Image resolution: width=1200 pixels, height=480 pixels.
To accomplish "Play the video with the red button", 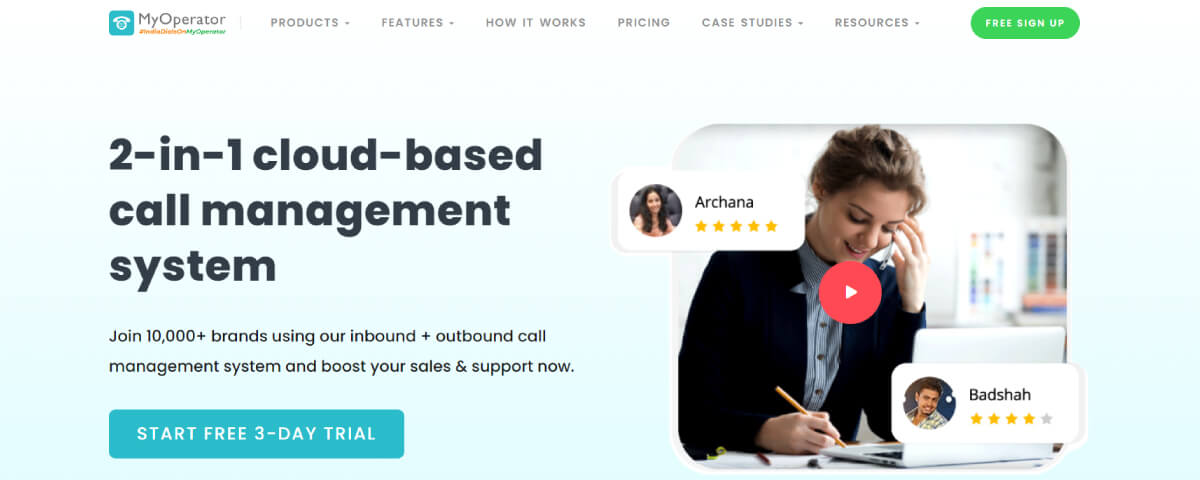I will [850, 292].
